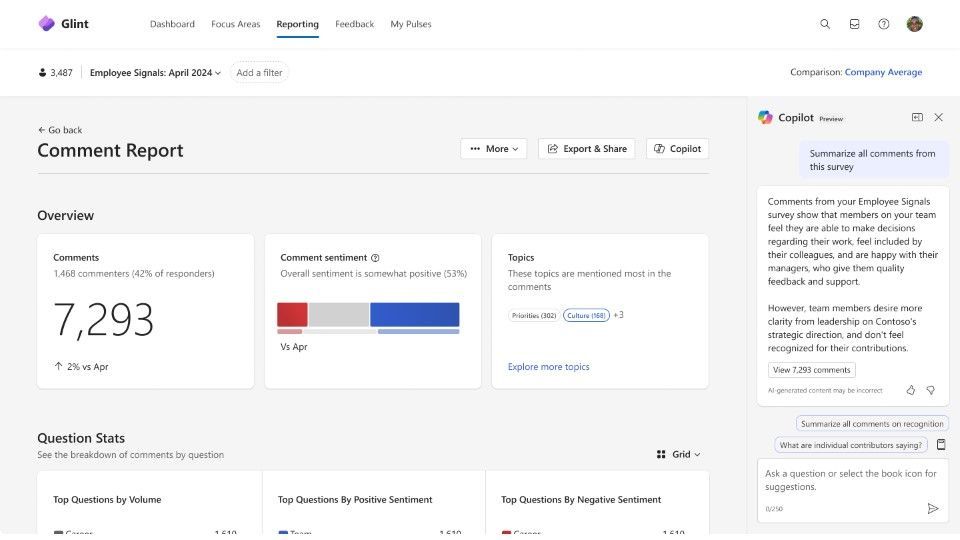
Task: Follow the Explore more topics link
Action: [x=548, y=367]
